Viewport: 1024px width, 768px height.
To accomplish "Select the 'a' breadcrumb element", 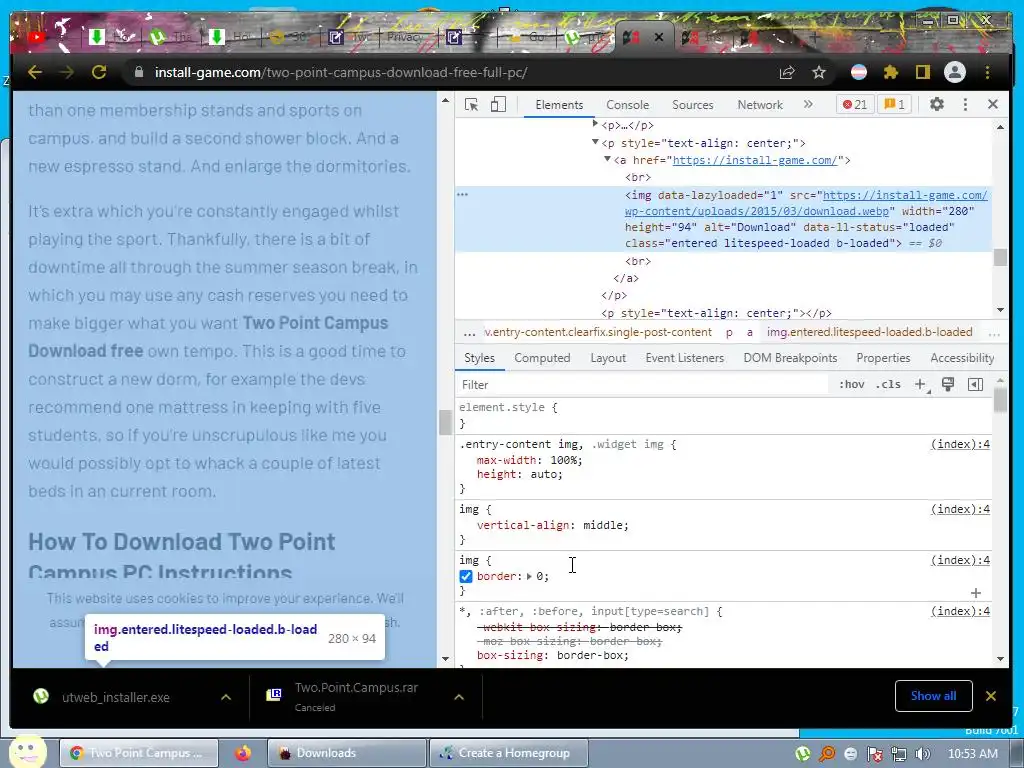I will (x=750, y=332).
